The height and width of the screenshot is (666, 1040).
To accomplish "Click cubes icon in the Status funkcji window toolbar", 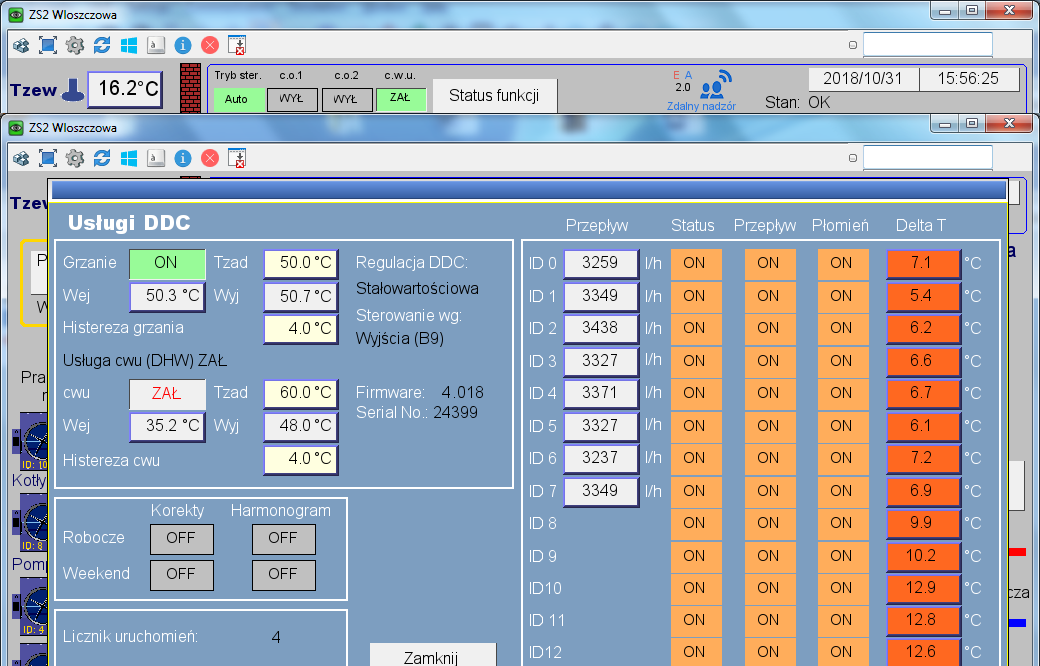I will (21, 45).
